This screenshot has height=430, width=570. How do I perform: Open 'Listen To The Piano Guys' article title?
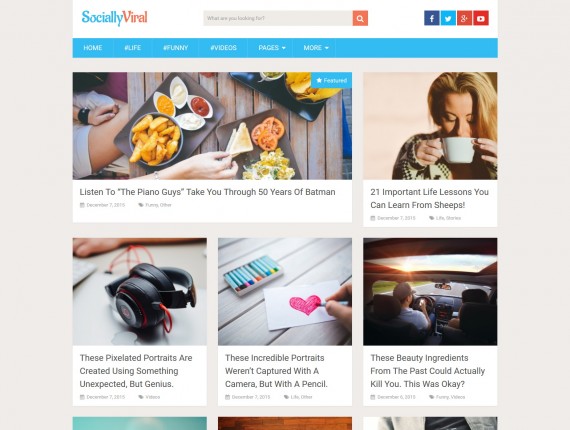pyautogui.click(x=207, y=192)
